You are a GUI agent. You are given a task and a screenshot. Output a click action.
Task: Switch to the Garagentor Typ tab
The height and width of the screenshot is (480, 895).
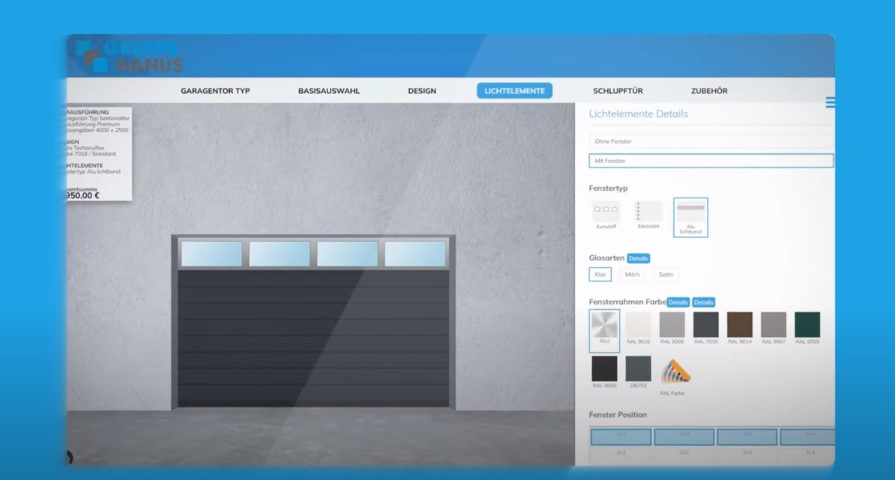tap(215, 91)
